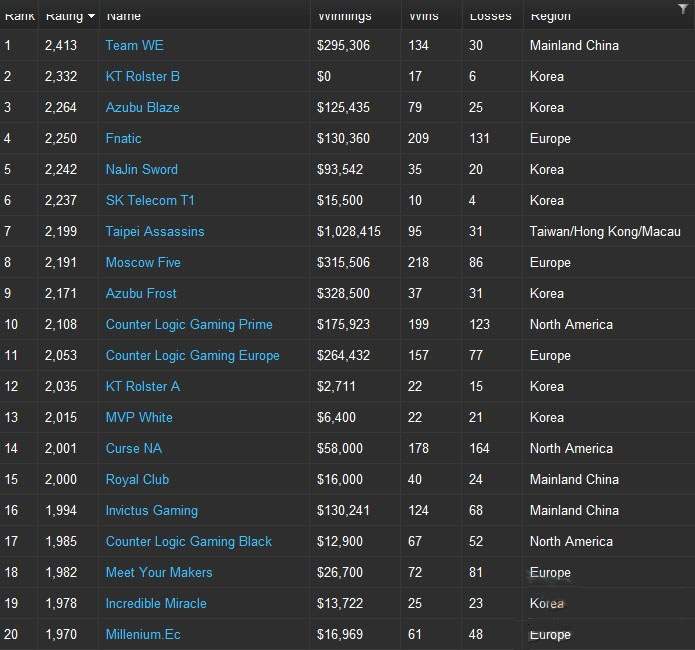Viewport: 695px width, 650px height.
Task: Open the KT Rolster B team link
Action: (x=142, y=76)
